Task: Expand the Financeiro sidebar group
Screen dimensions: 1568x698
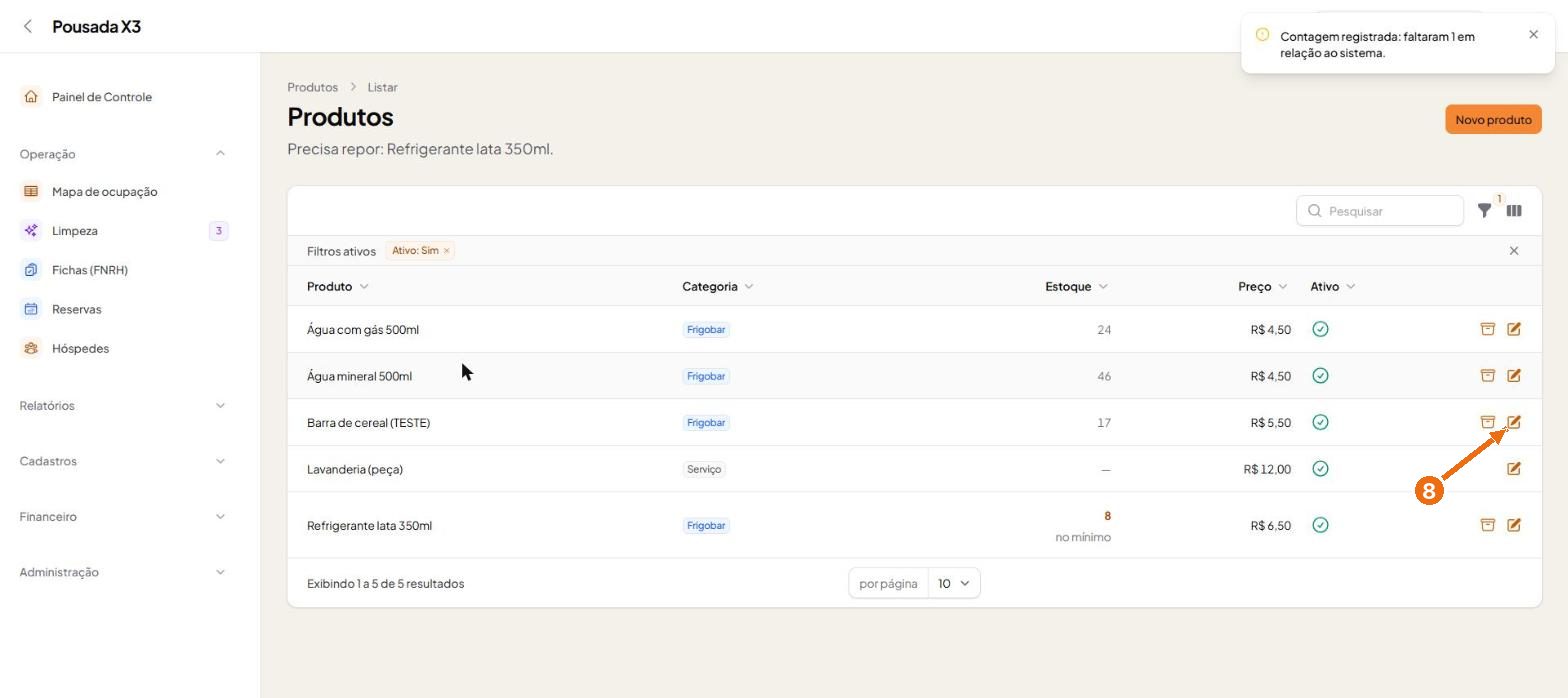Action: (x=220, y=517)
